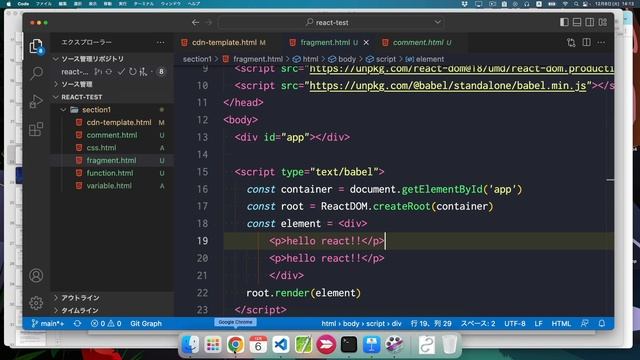Click 行 19, 列 29 cursor position indicator
The image size is (640, 360).
tap(431, 324)
